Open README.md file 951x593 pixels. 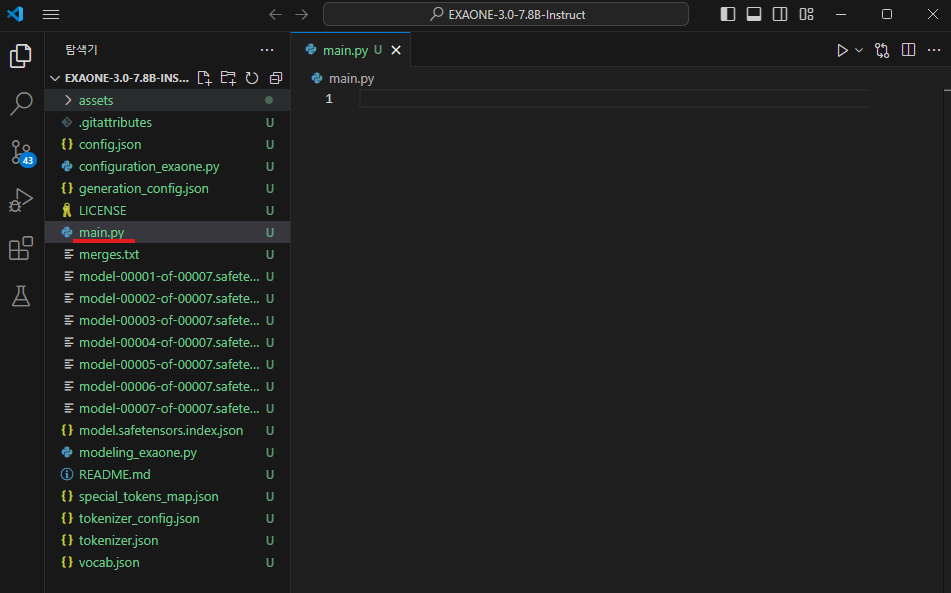click(167, 475)
